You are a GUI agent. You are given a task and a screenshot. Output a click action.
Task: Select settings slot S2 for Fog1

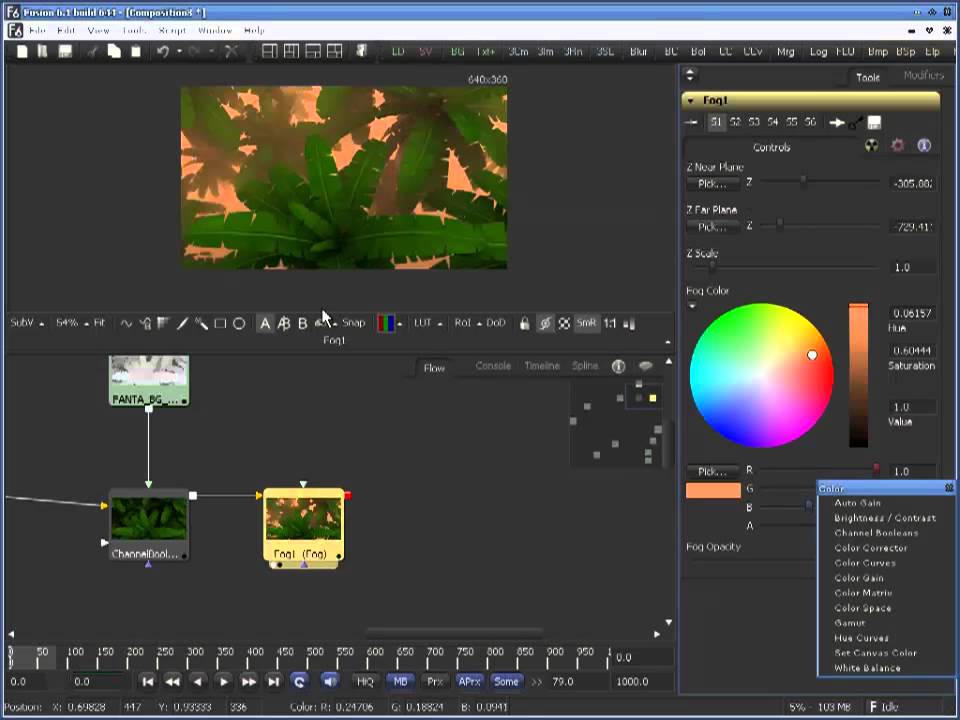735,122
